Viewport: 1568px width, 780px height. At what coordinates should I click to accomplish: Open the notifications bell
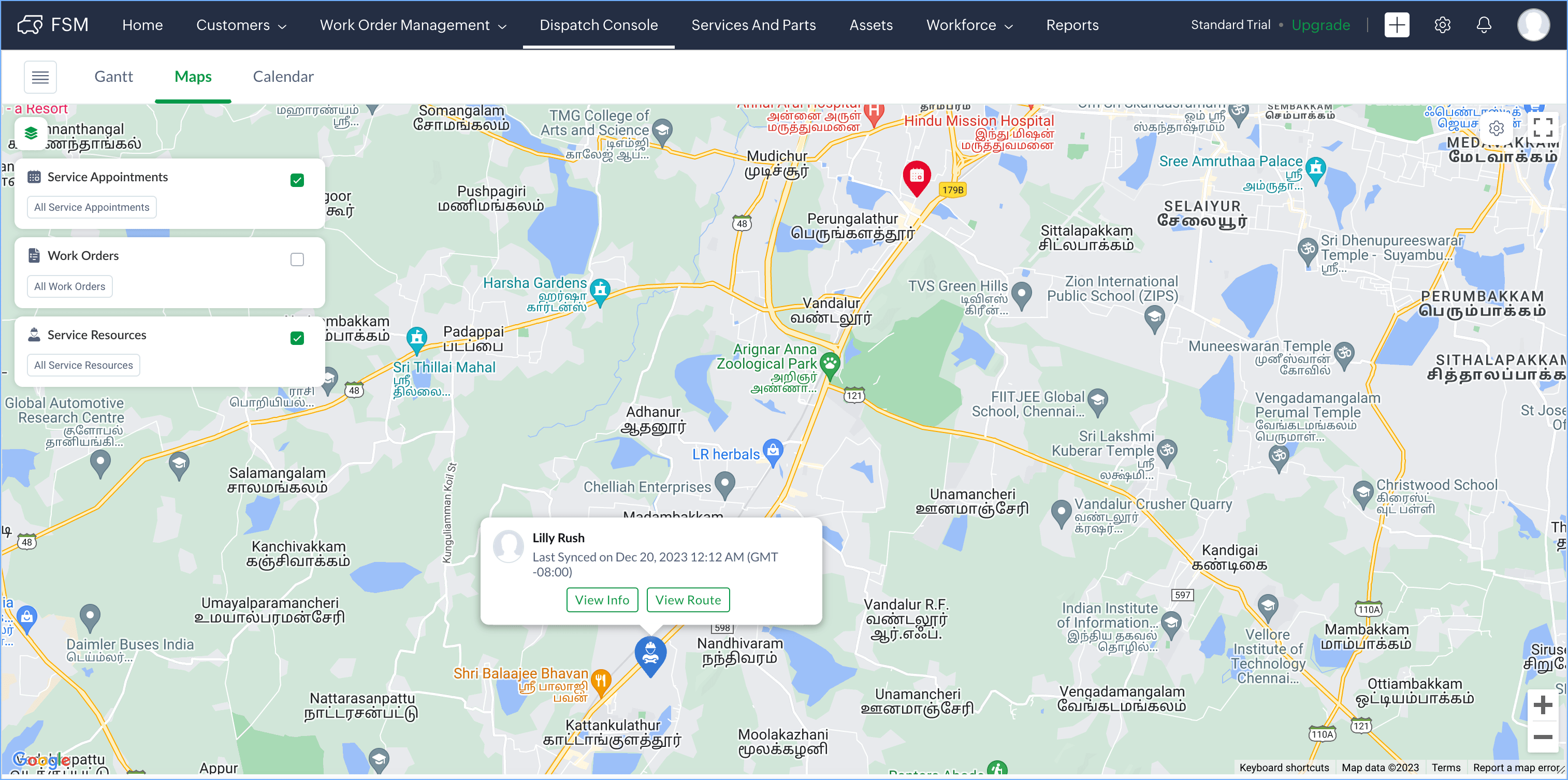point(1484,25)
